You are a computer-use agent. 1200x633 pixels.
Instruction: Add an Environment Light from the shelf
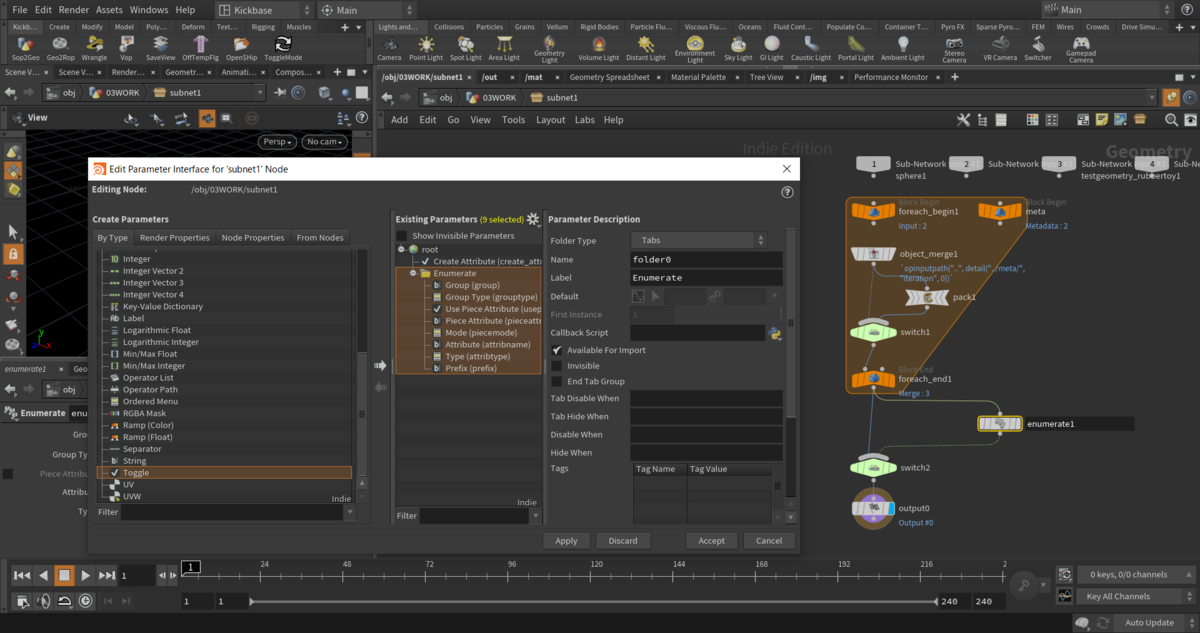click(695, 50)
